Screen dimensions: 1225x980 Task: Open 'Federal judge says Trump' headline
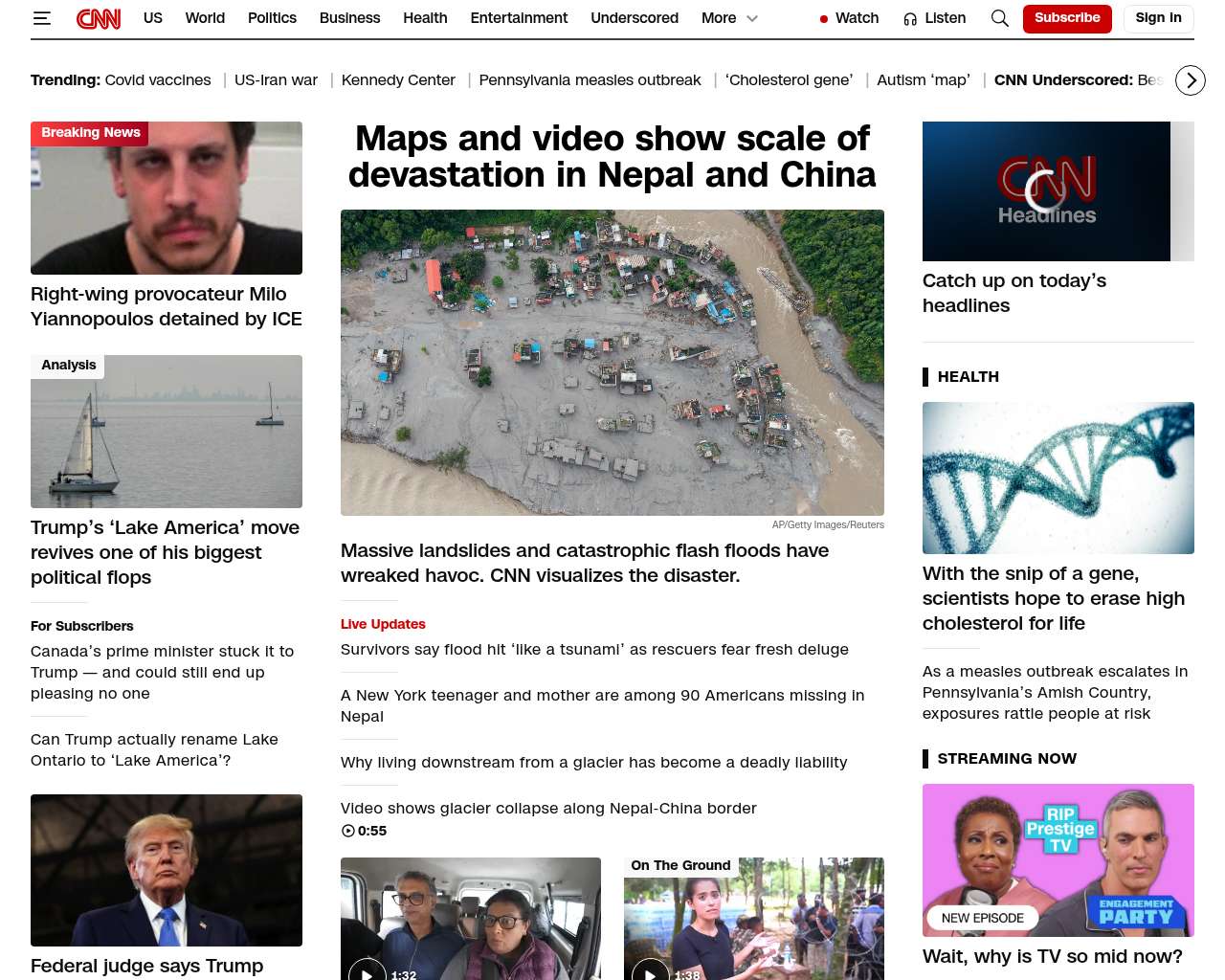(x=146, y=967)
